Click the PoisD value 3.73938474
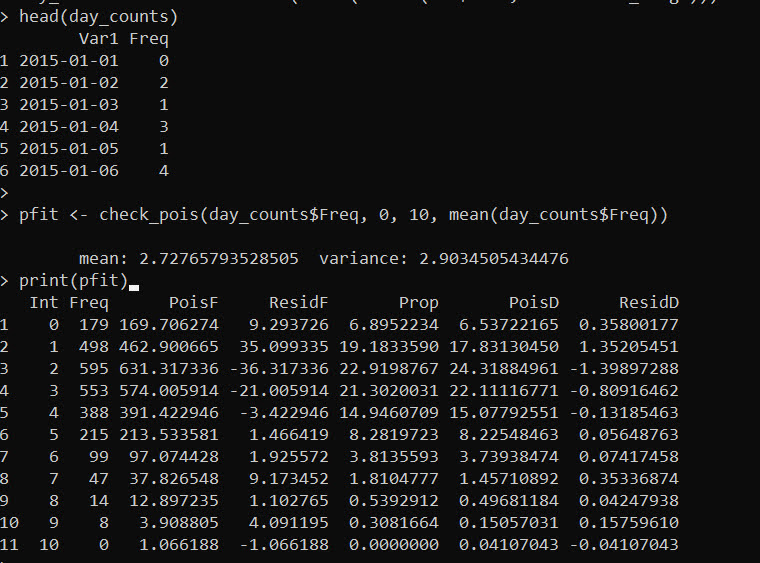760x563 pixels. tap(508, 457)
